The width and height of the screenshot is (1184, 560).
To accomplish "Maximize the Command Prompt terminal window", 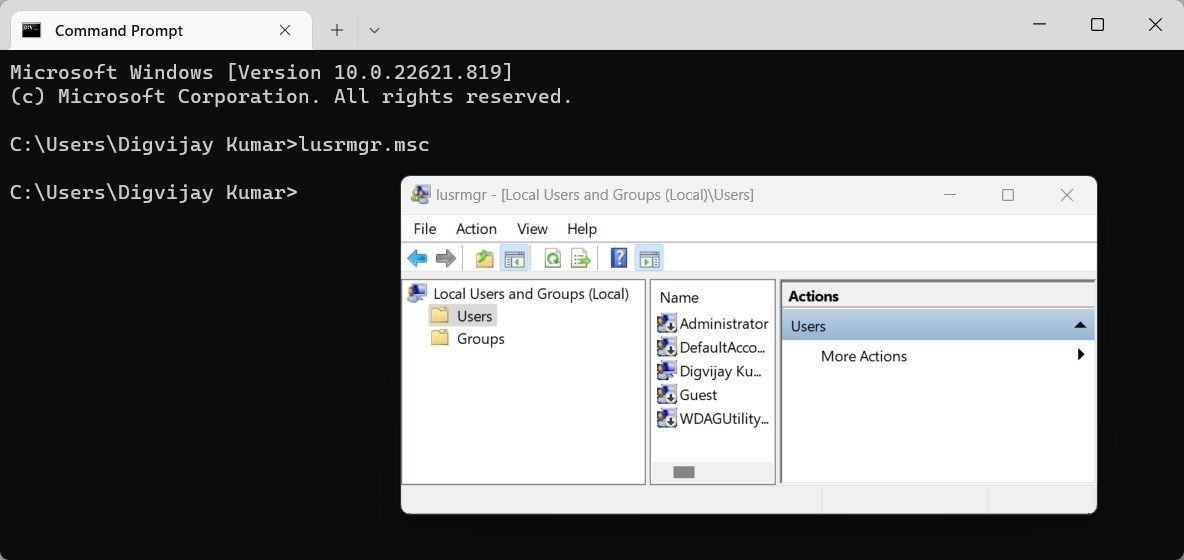I will 1097,24.
